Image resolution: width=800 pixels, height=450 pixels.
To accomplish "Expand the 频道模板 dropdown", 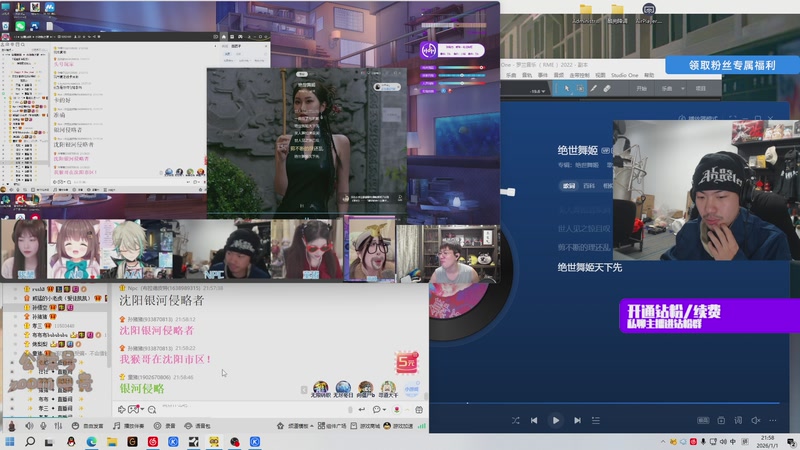I will coord(295,426).
